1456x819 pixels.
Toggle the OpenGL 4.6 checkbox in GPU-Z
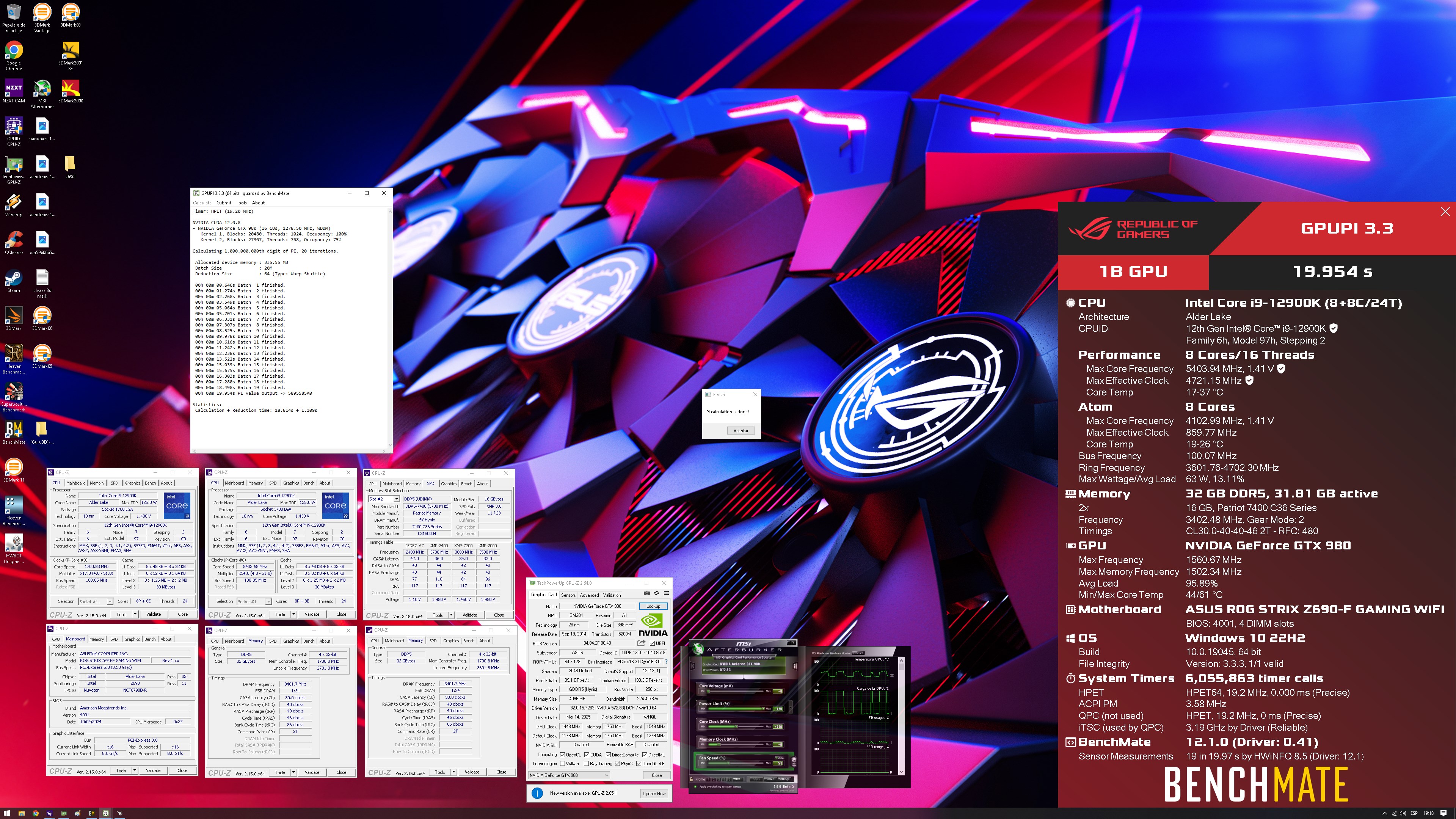(639, 764)
